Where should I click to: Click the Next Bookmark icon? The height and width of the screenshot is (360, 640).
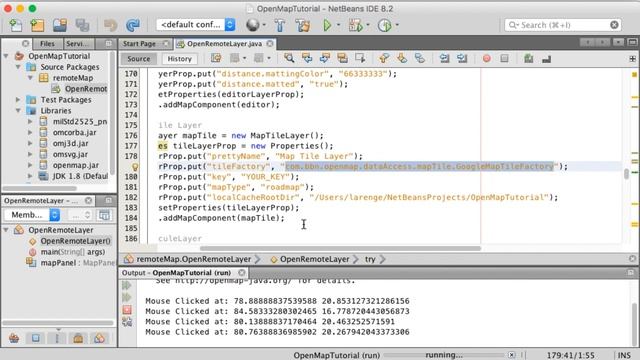tap(402, 58)
